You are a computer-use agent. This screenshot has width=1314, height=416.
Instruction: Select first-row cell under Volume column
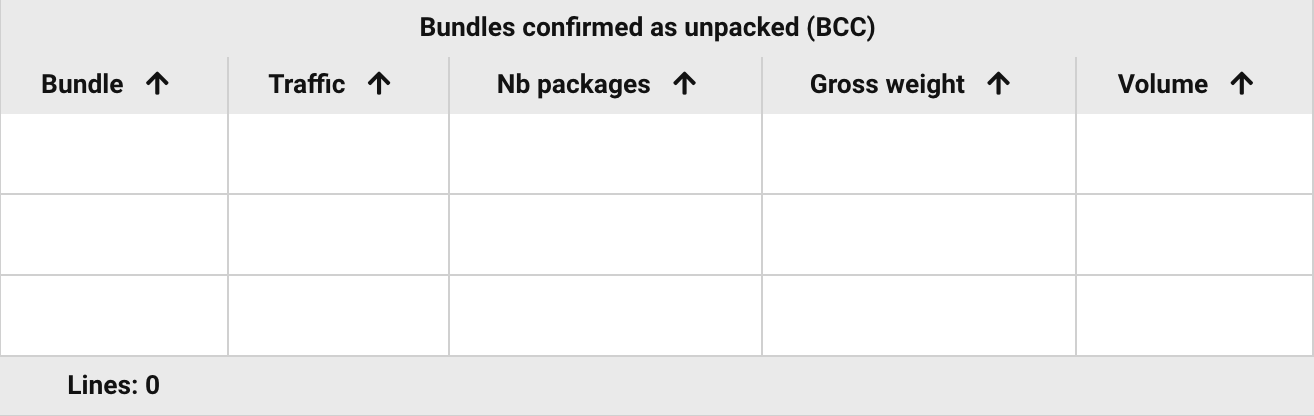[x=1194, y=154]
